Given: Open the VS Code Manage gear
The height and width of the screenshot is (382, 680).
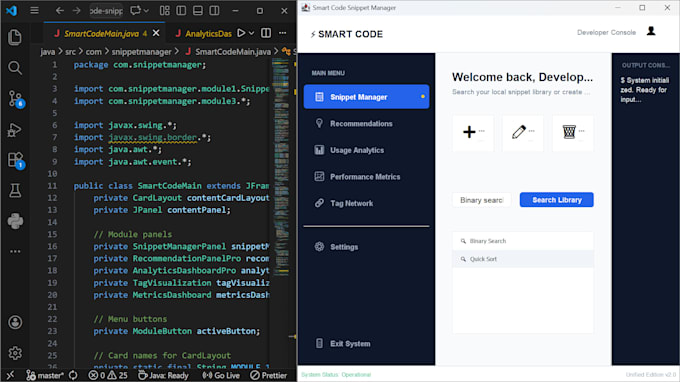Looking at the screenshot, I should tap(15, 353).
